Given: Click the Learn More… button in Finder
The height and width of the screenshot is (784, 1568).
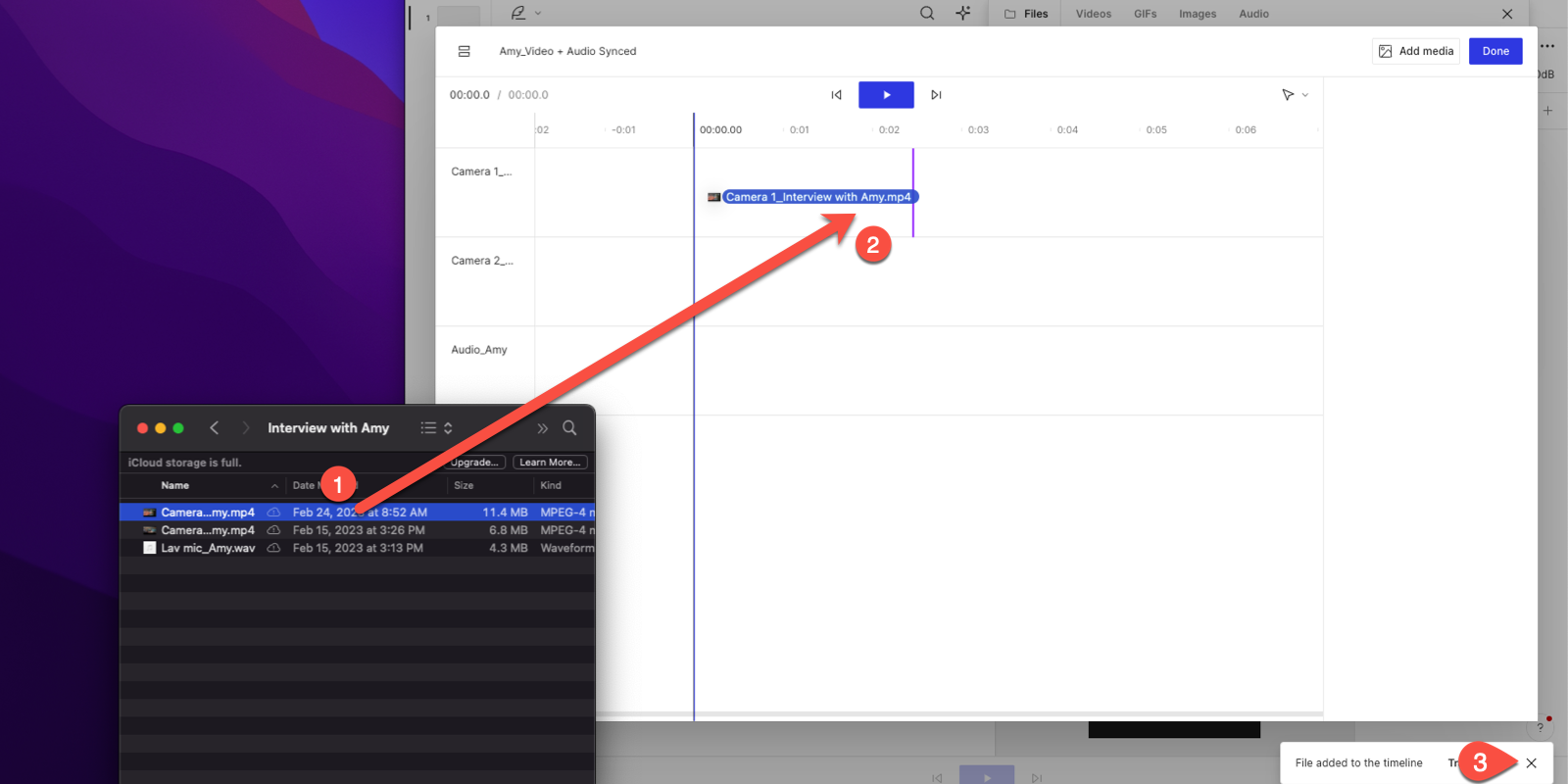Looking at the screenshot, I should 550,463.
